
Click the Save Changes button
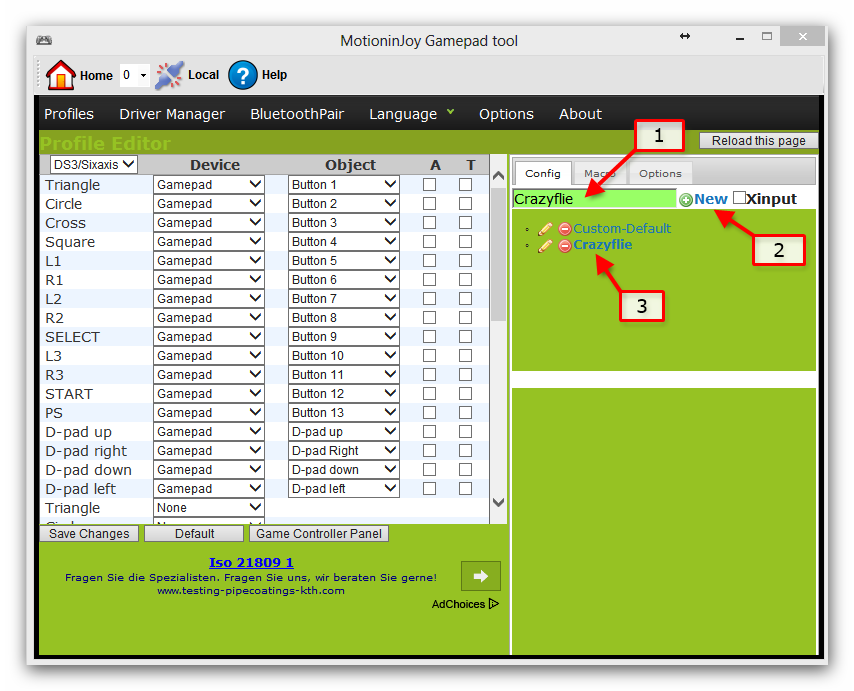click(88, 533)
